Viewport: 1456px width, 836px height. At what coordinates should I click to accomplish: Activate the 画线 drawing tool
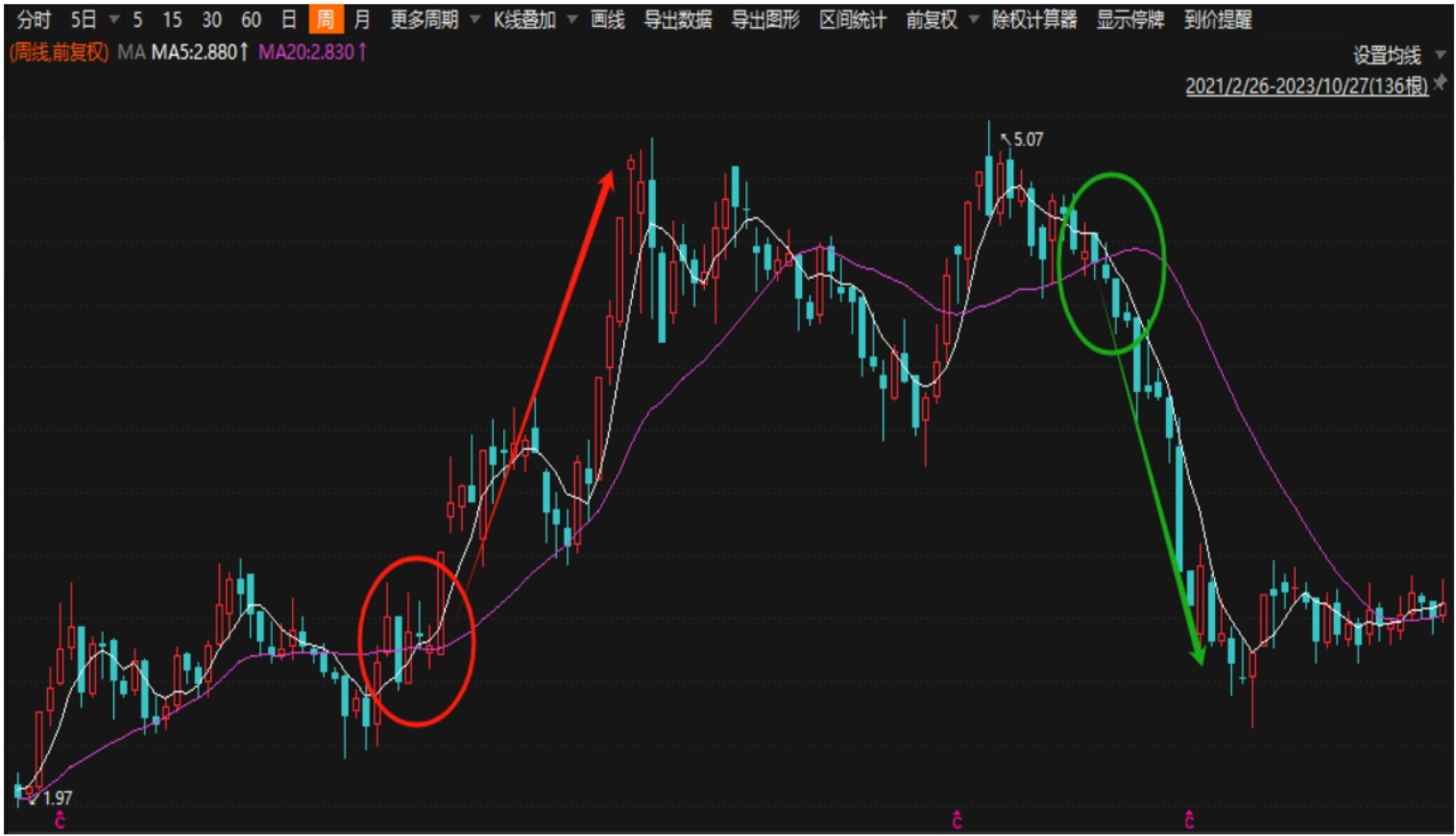[607, 19]
